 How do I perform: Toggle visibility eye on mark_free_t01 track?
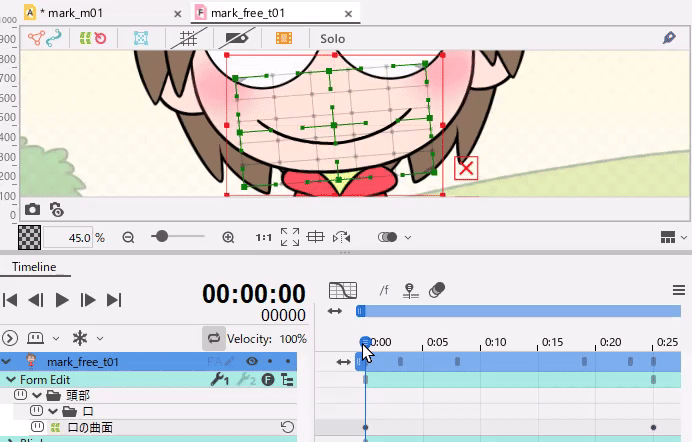tap(252, 362)
